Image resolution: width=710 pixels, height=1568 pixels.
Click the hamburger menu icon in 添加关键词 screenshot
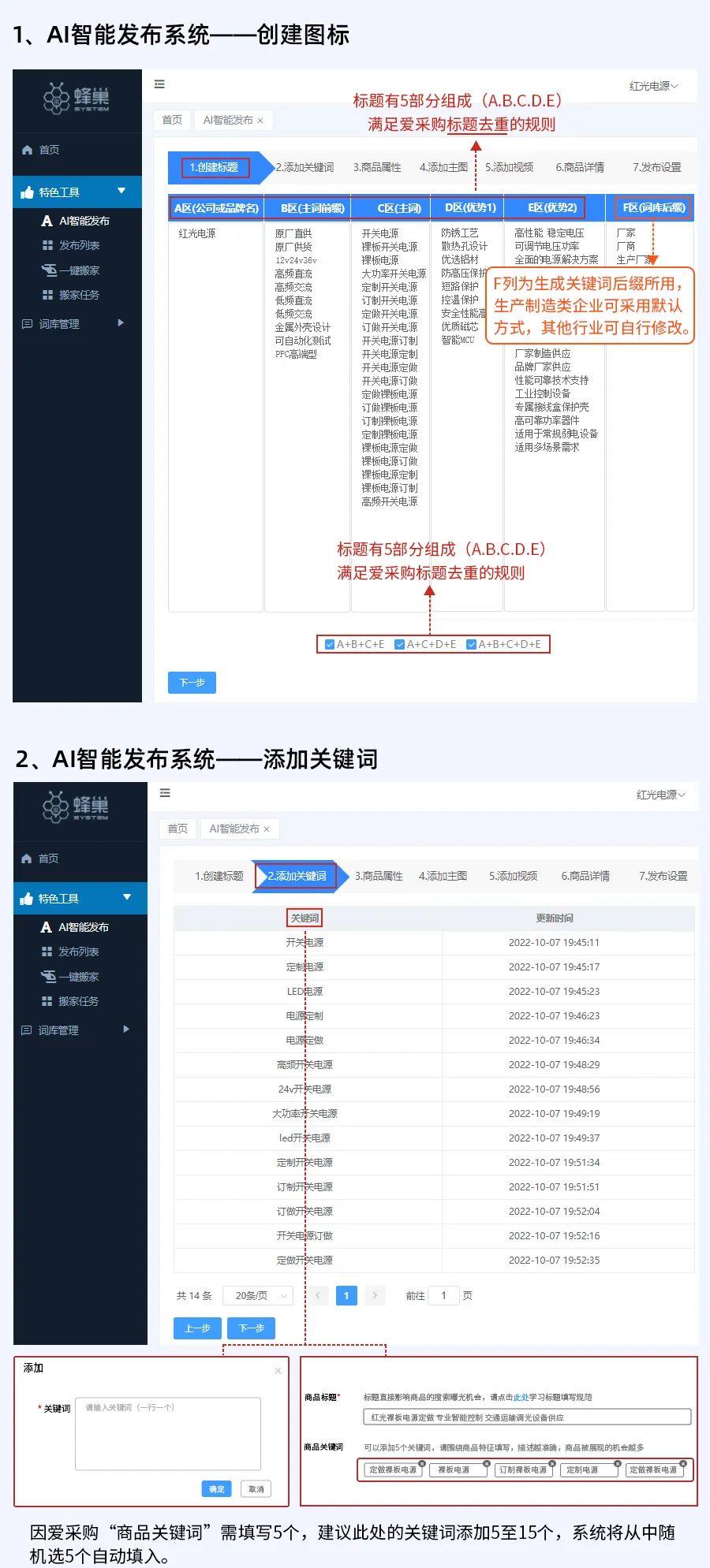point(165,793)
